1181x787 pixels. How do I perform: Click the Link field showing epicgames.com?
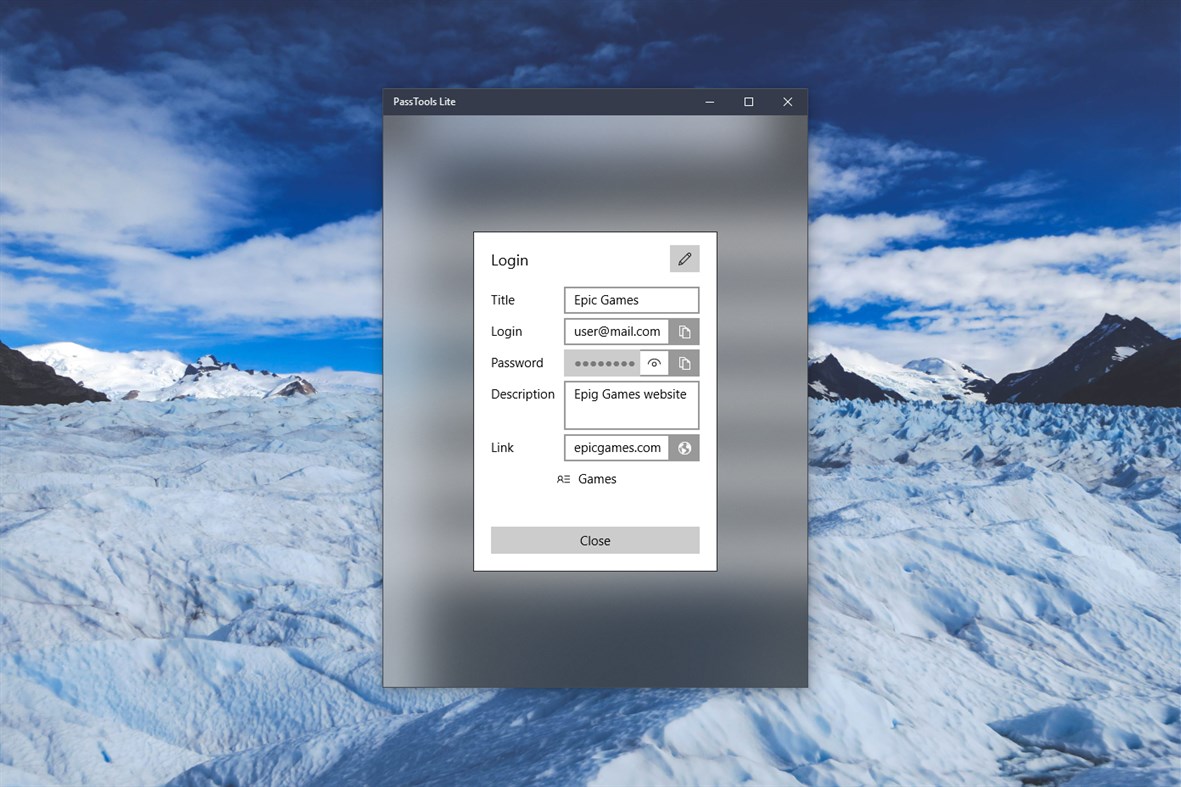(x=615, y=447)
